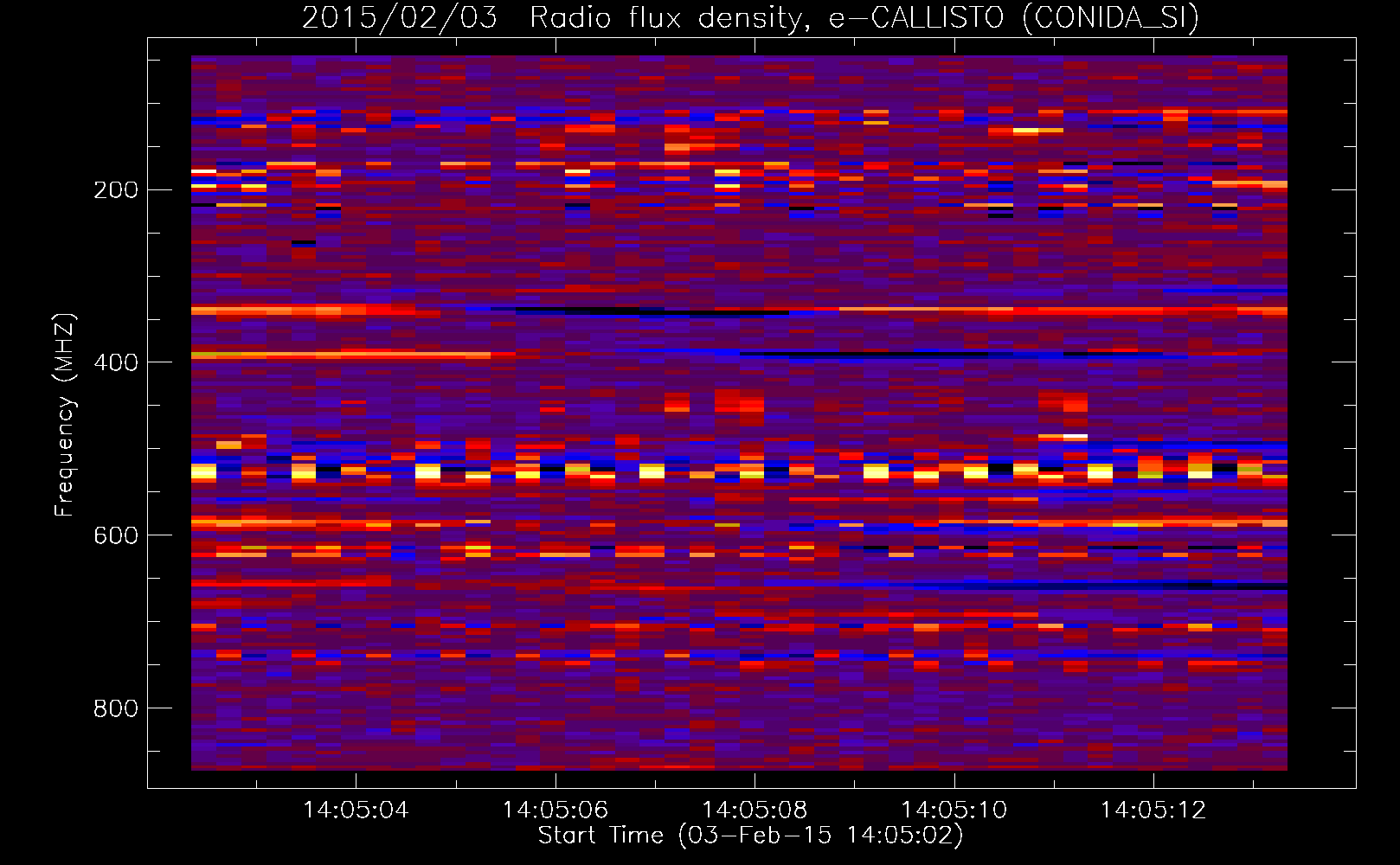Click the 600 frequency tick label
Viewport: 1400px width, 865px height.
point(116,536)
